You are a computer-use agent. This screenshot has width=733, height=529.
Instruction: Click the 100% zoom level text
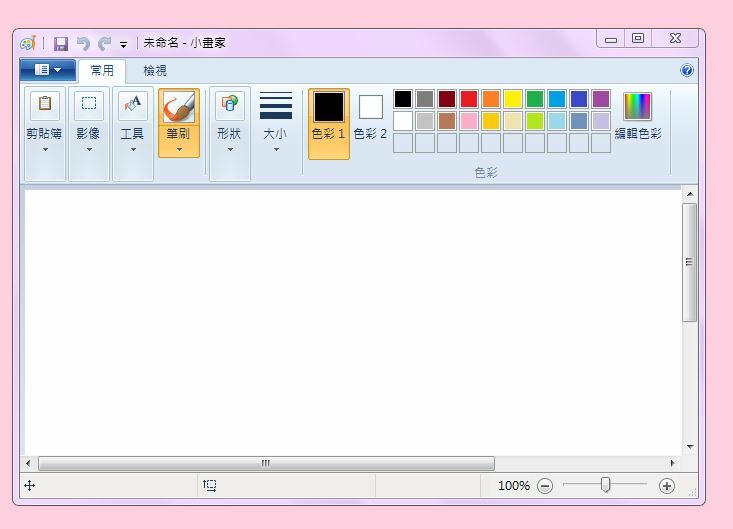click(514, 486)
